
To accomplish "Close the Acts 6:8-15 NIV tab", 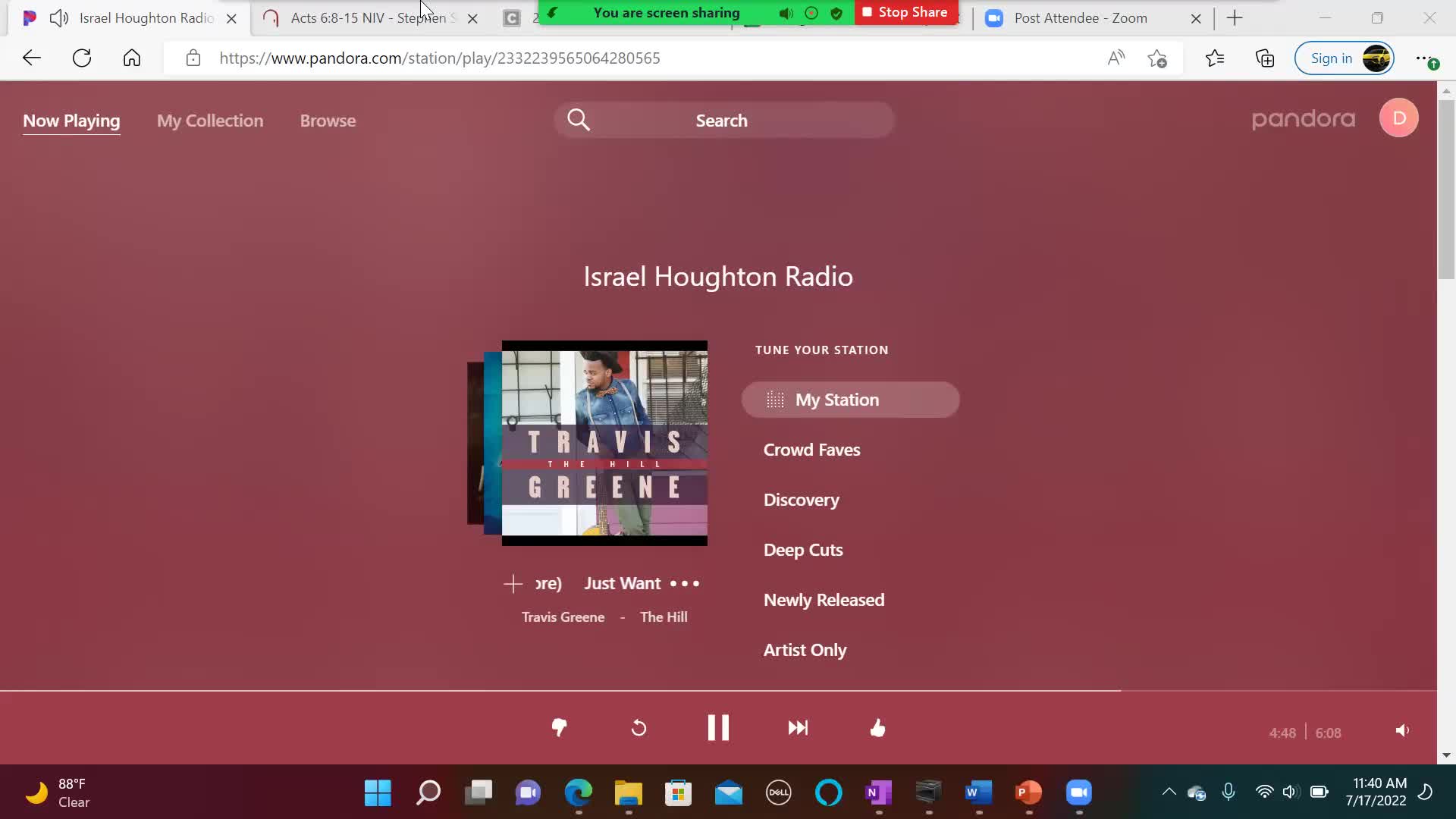I will (x=472, y=18).
